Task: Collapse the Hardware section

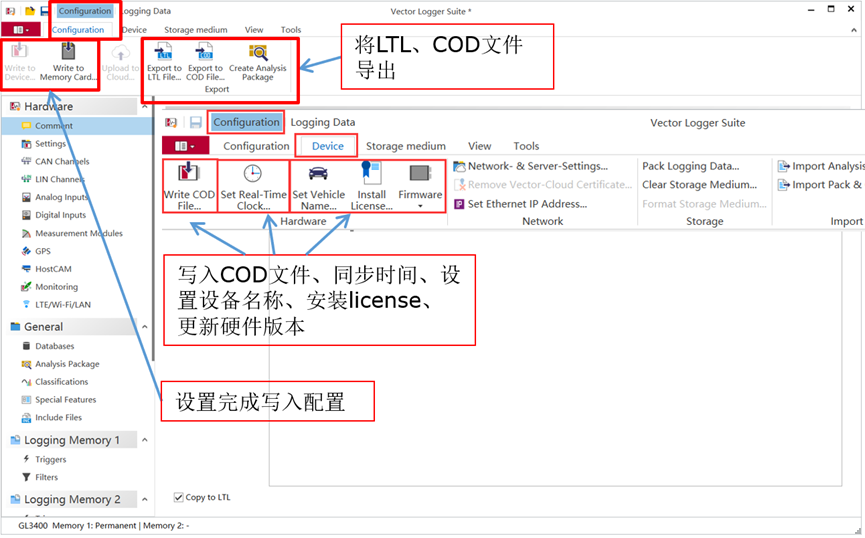Action: [x=145, y=106]
